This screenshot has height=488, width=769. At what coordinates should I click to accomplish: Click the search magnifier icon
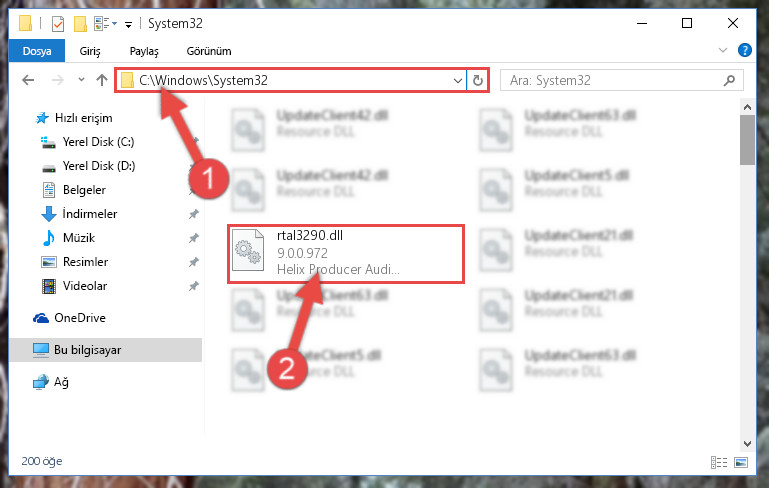tap(729, 80)
